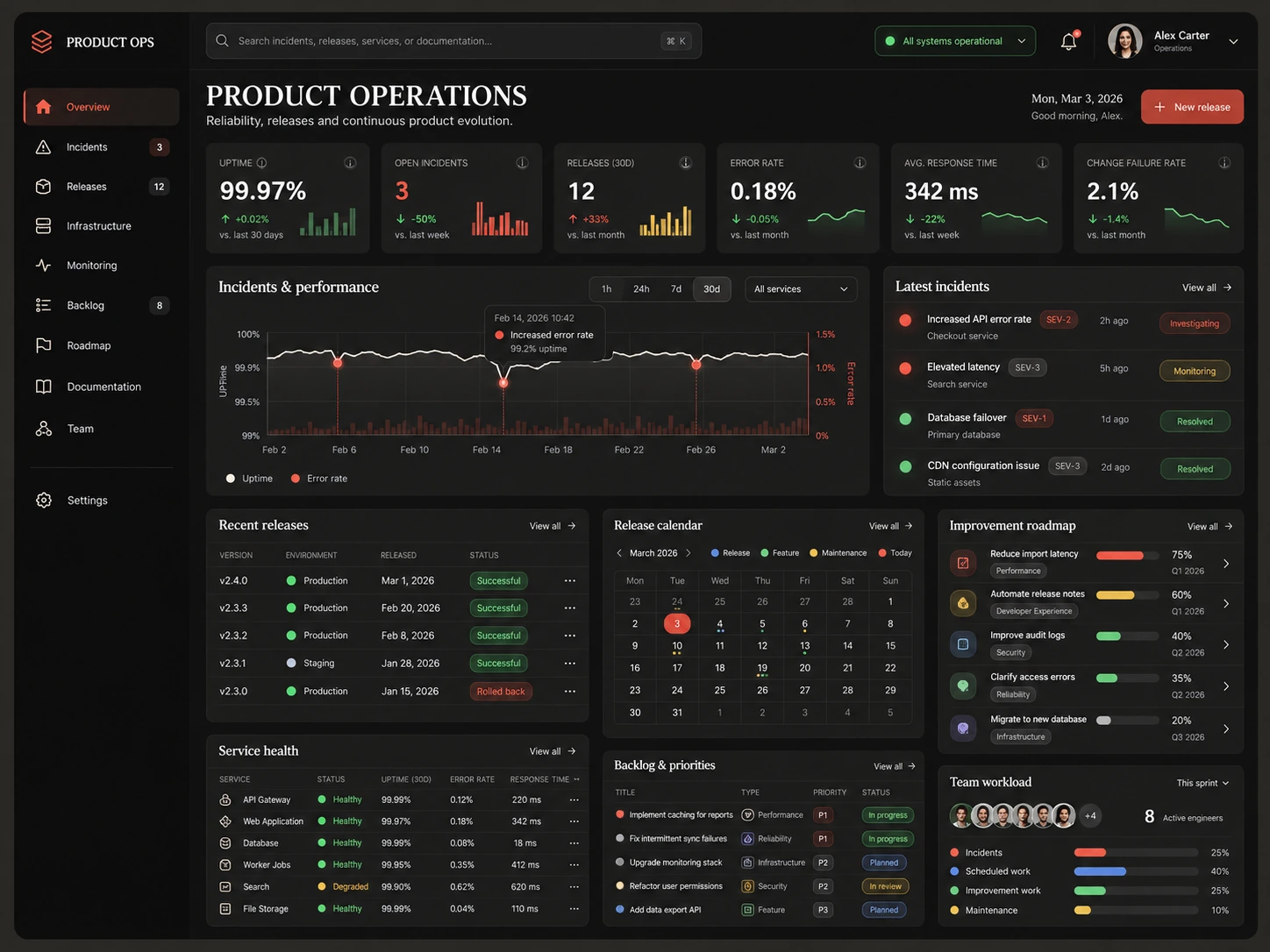Open more options for release v2.3.2
This screenshot has height=952, width=1270.
[x=570, y=636]
